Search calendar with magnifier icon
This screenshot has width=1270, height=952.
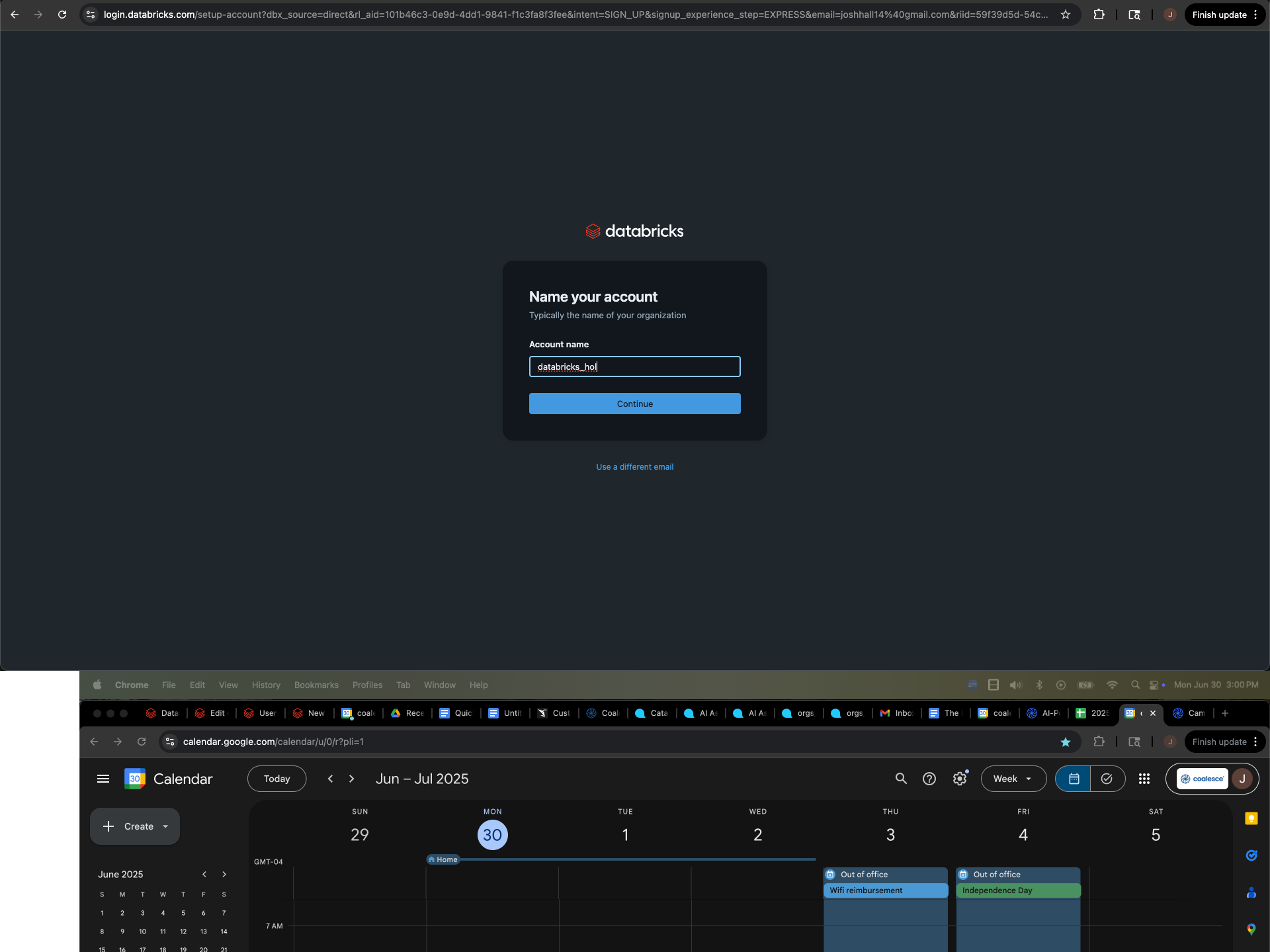pyautogui.click(x=901, y=779)
